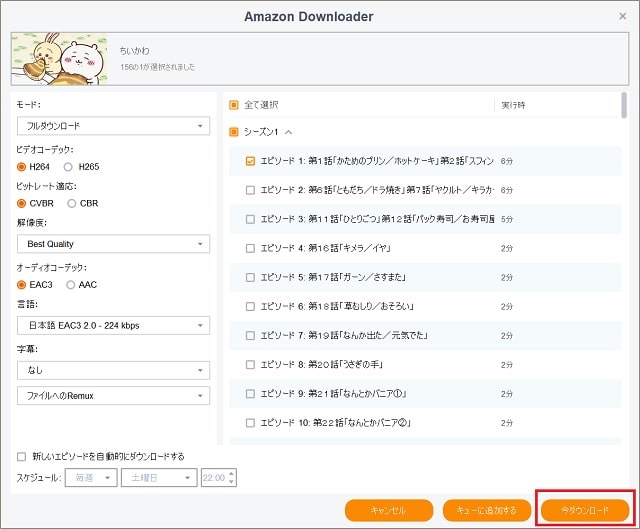
Task: Choose CVBR bitrate mode
Action: tap(21, 203)
